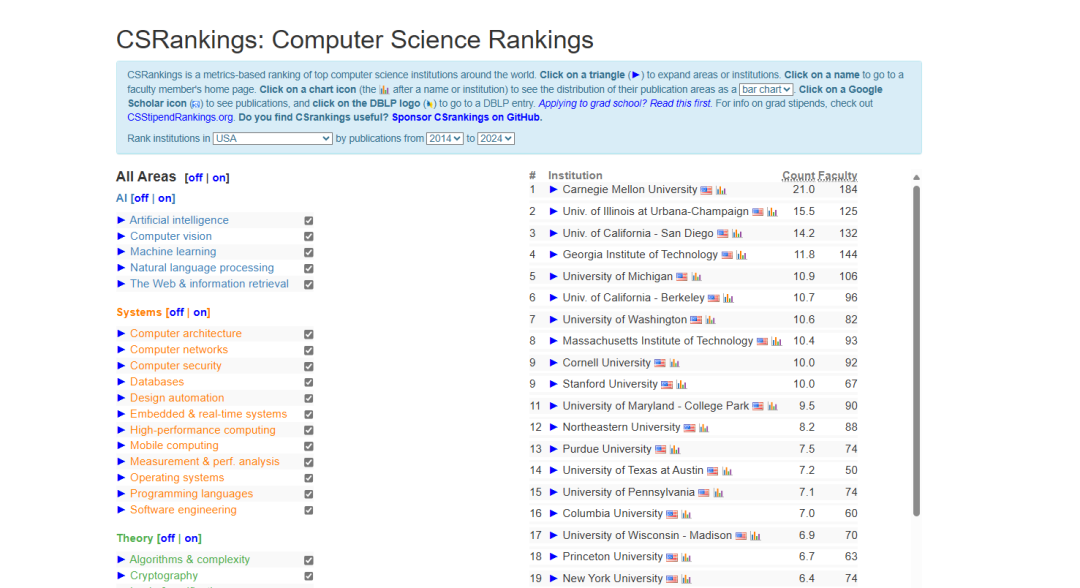Screen dimensions: 1080x588
Task: Open chart icon for University of Maryland - College Park
Action: pyautogui.click(x=772, y=406)
